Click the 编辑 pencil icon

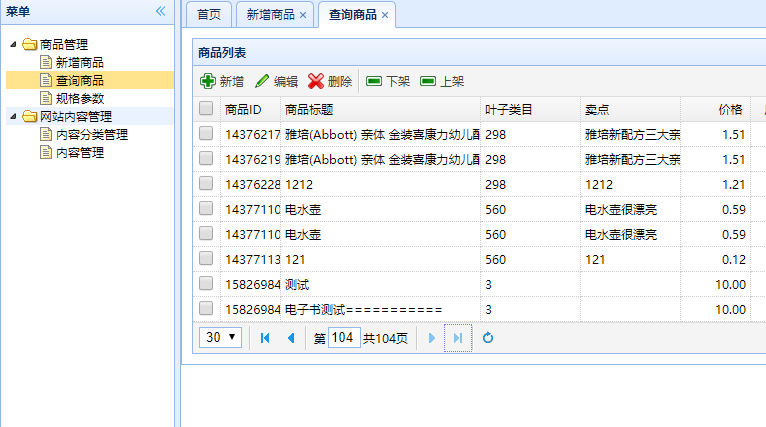tap(262, 81)
